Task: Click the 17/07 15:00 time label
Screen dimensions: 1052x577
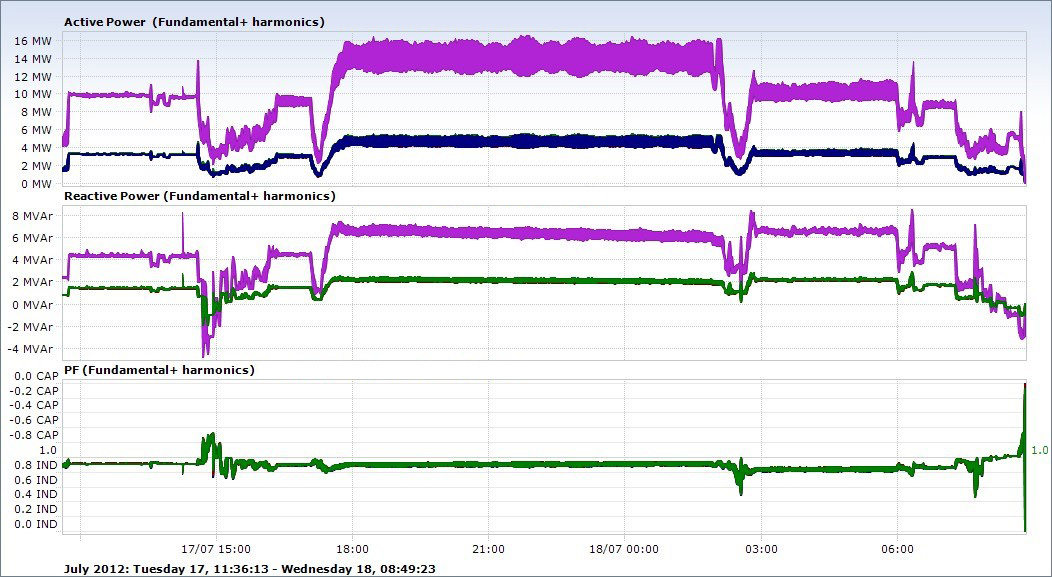Action: [216, 549]
